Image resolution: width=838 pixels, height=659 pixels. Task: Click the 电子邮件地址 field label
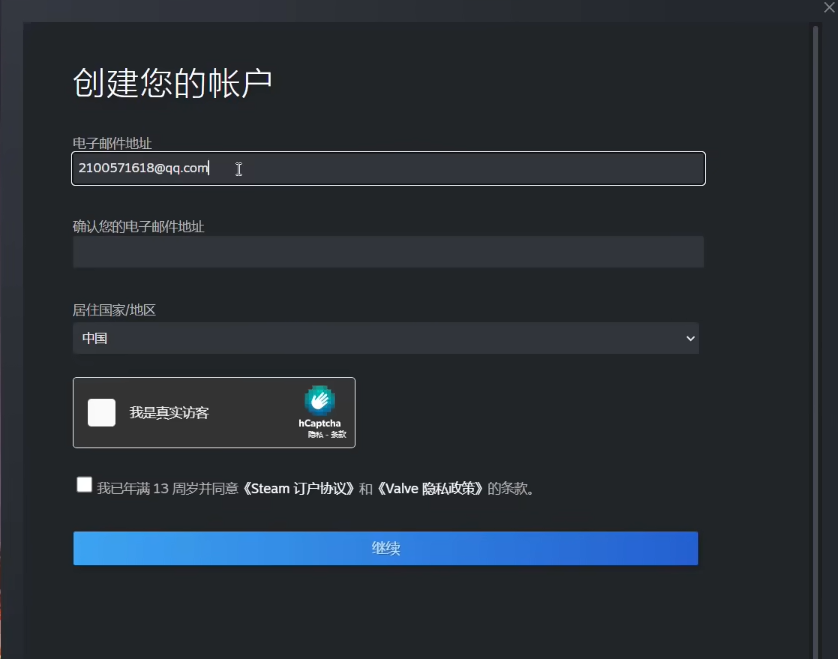pyautogui.click(x=112, y=144)
